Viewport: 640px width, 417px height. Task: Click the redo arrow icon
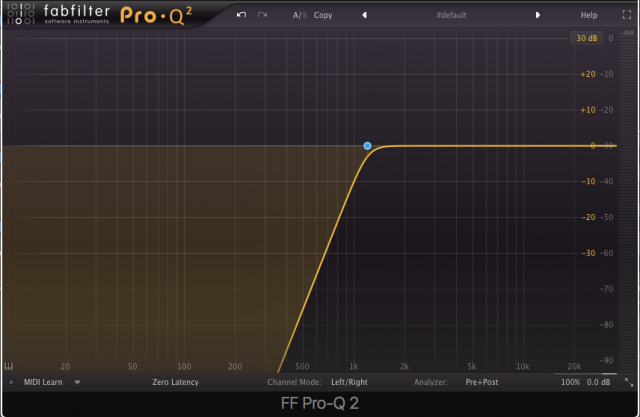point(263,15)
